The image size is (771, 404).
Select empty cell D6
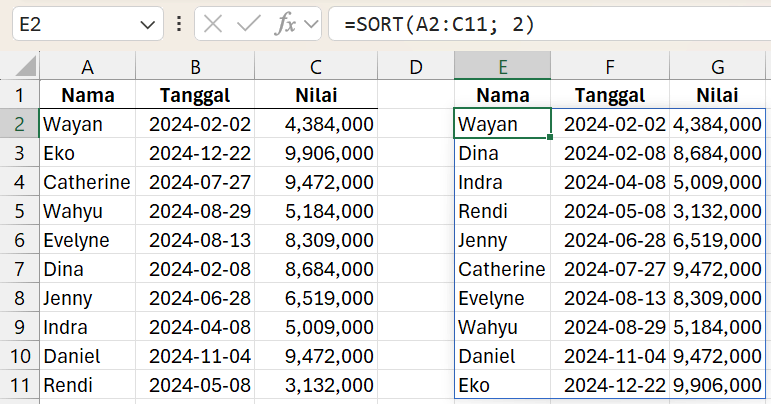pos(416,240)
